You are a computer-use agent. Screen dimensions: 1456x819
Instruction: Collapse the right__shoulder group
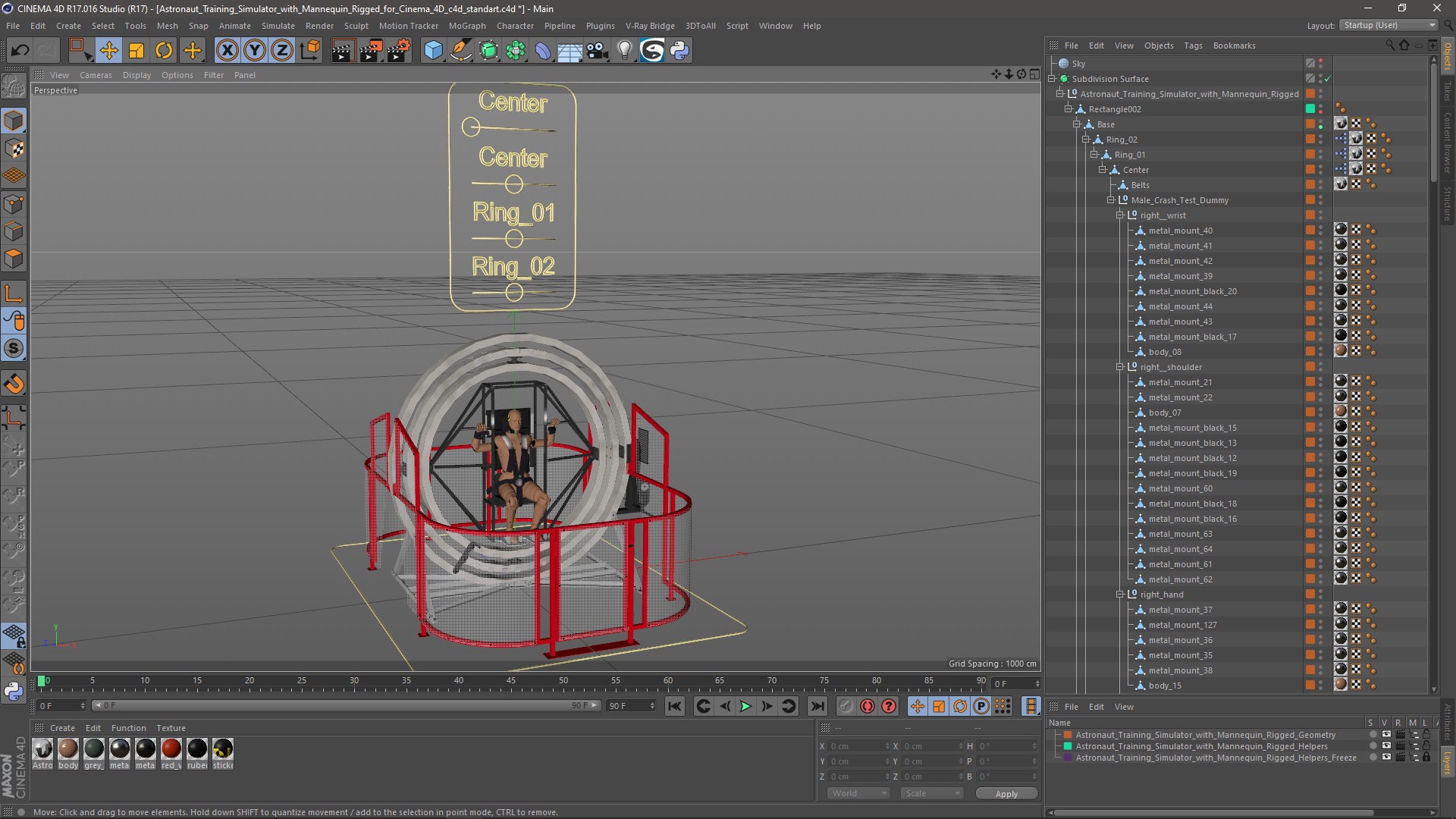[x=1119, y=367]
